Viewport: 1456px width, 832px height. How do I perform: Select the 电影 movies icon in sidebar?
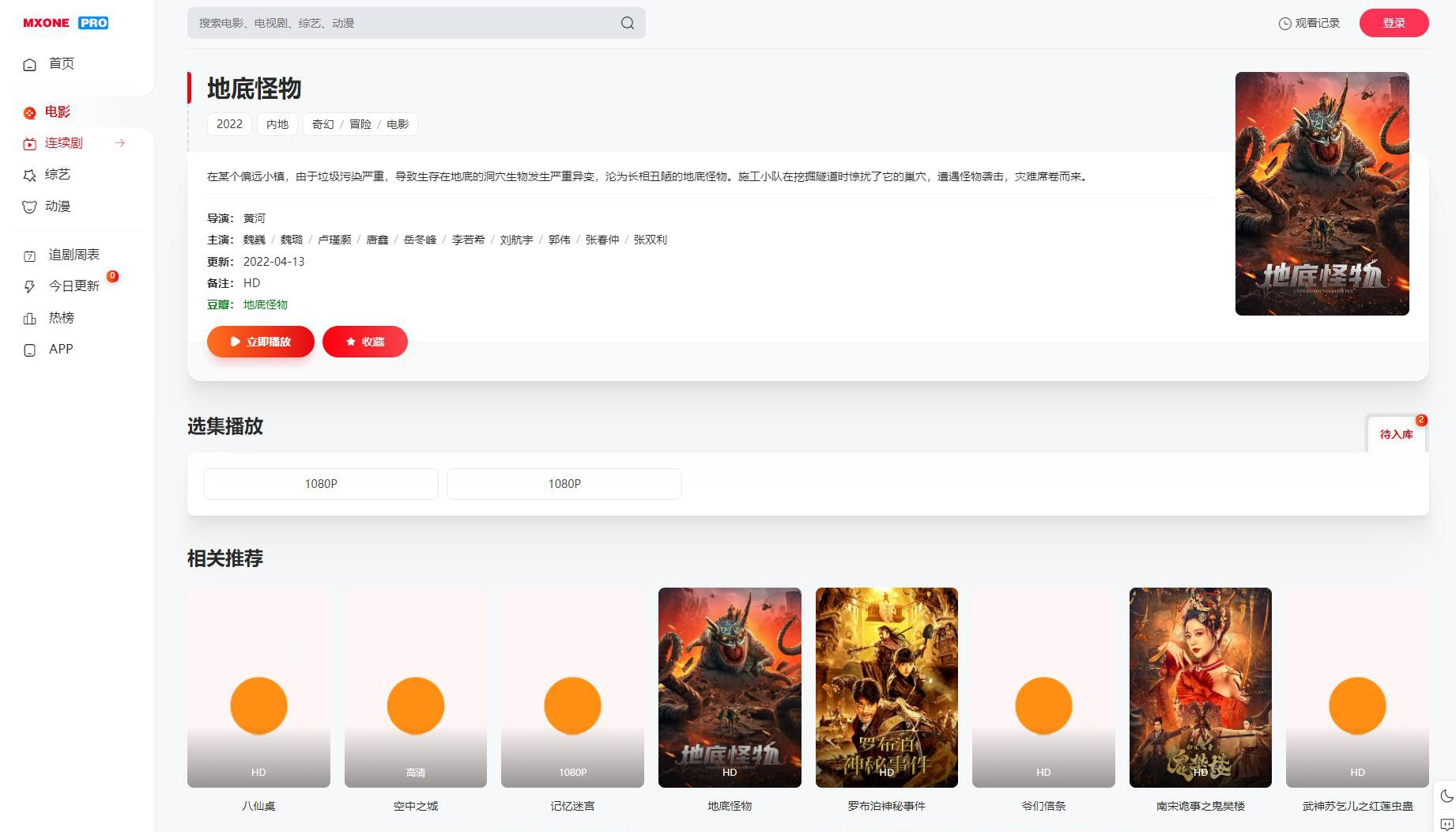pyautogui.click(x=30, y=112)
